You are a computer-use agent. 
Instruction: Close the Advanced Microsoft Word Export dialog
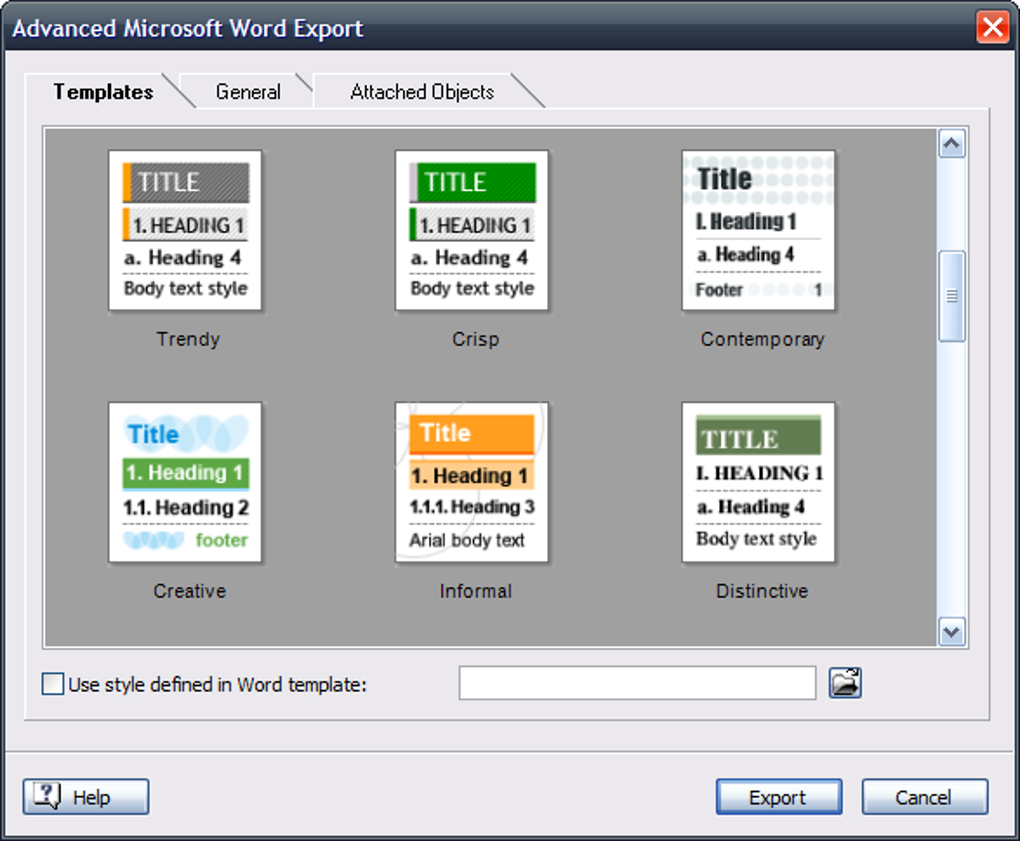pos(994,28)
